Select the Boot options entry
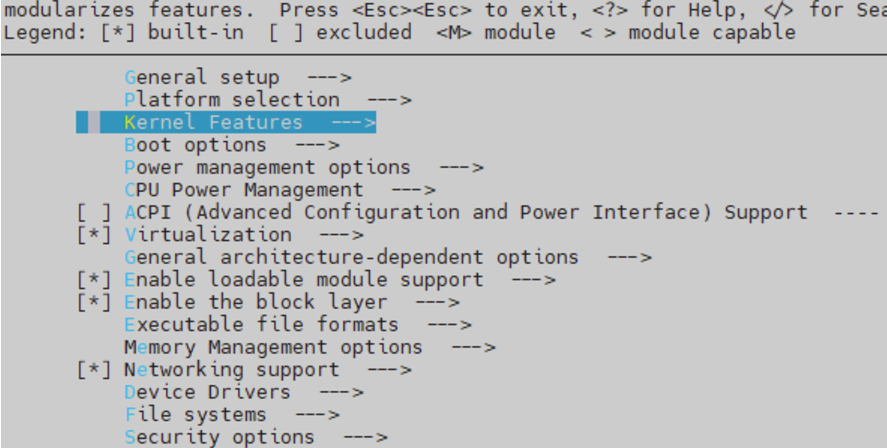887x448 pixels. pyautogui.click(x=195, y=145)
